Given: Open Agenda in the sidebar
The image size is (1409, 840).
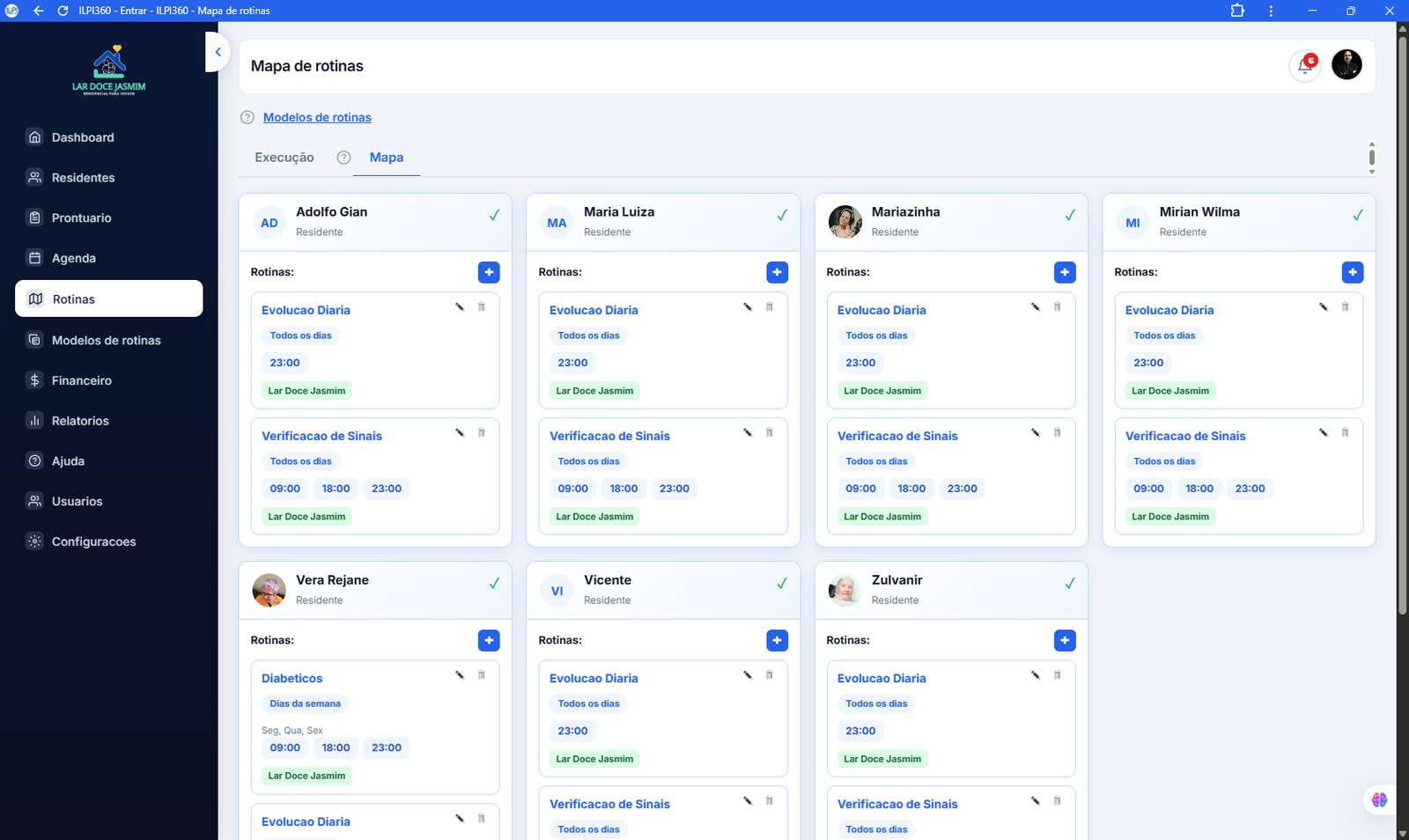Looking at the screenshot, I should point(109,258).
